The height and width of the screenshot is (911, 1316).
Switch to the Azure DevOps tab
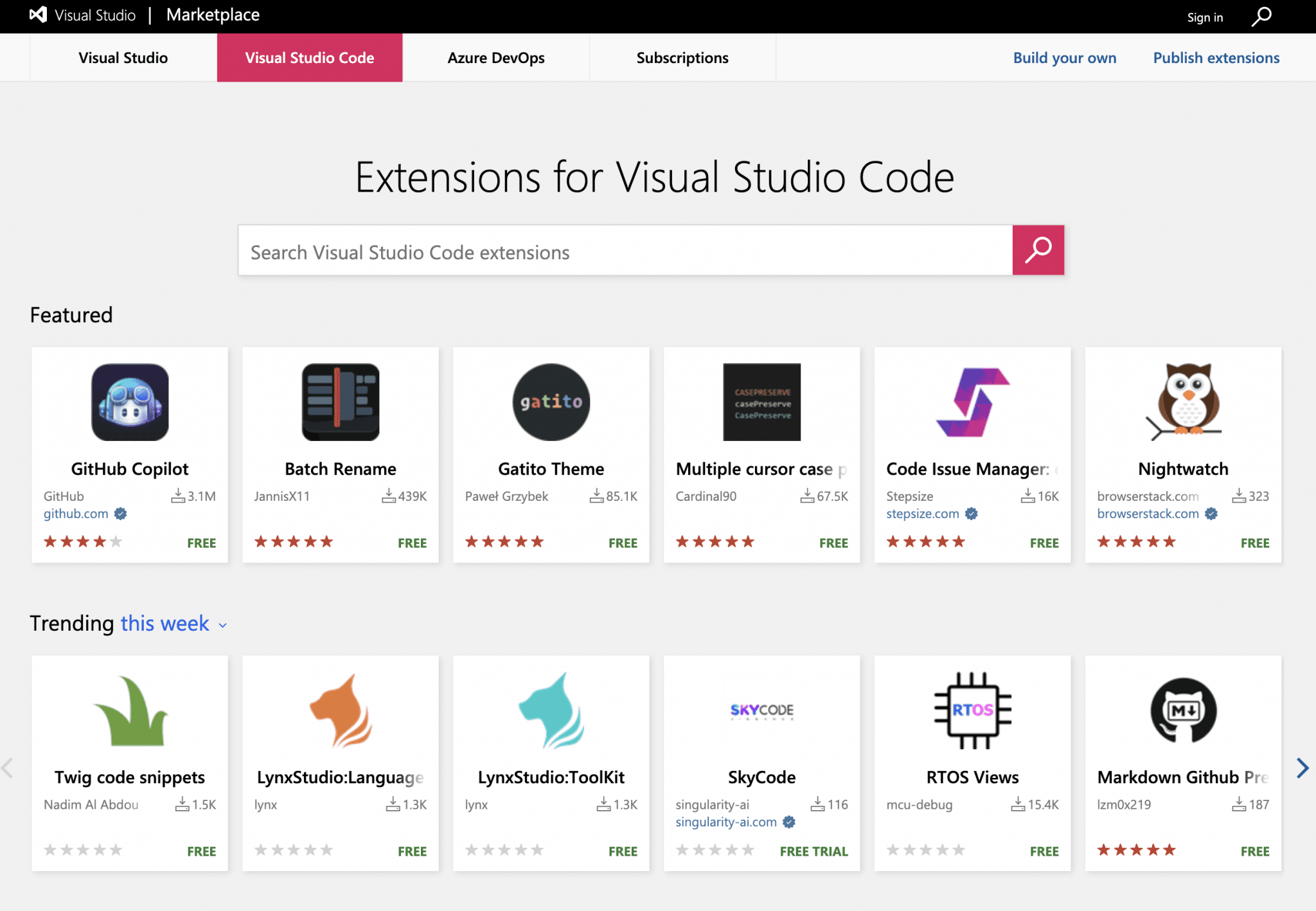pyautogui.click(x=495, y=57)
